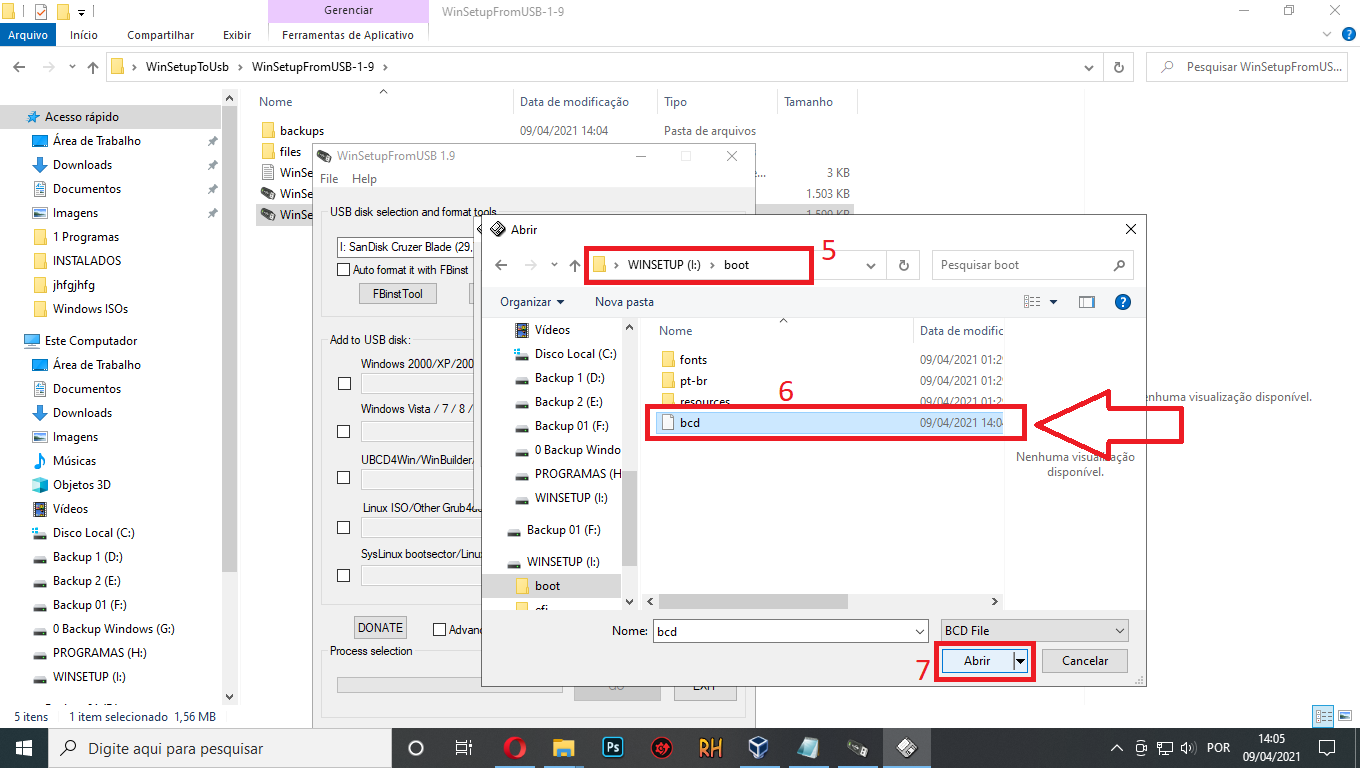The width and height of the screenshot is (1360, 768).
Task: Toggle the preview pane icon in Abrir dialog
Action: (x=1087, y=302)
